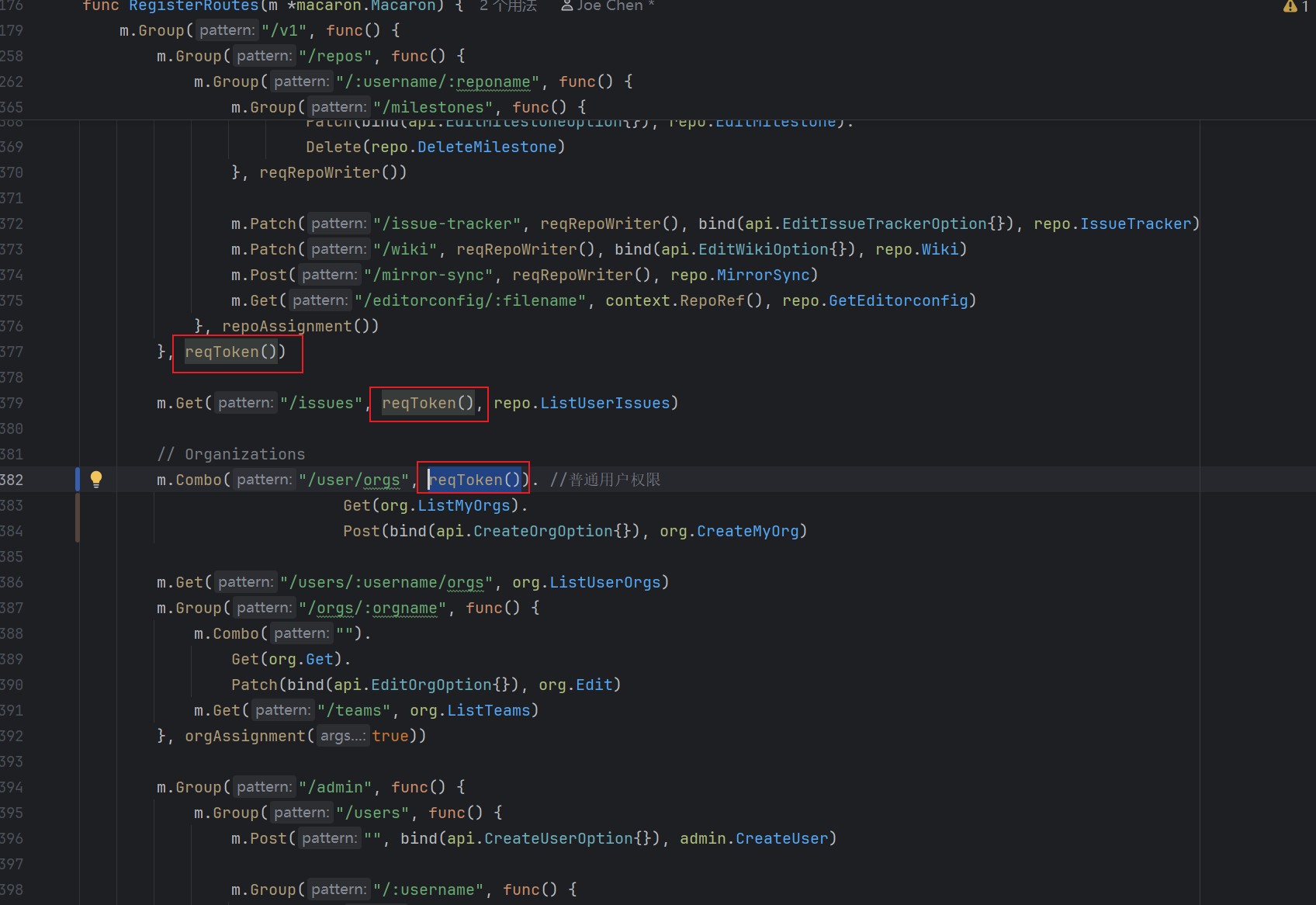
Task: Click reqToken() on line 377
Action: point(230,352)
